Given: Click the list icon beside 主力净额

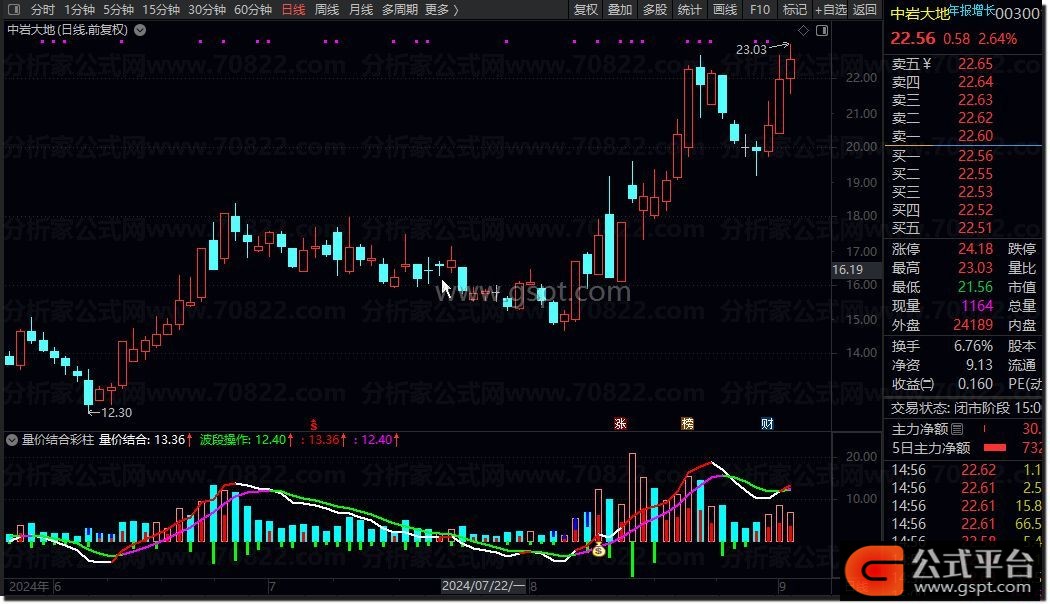Looking at the screenshot, I should point(957,429).
